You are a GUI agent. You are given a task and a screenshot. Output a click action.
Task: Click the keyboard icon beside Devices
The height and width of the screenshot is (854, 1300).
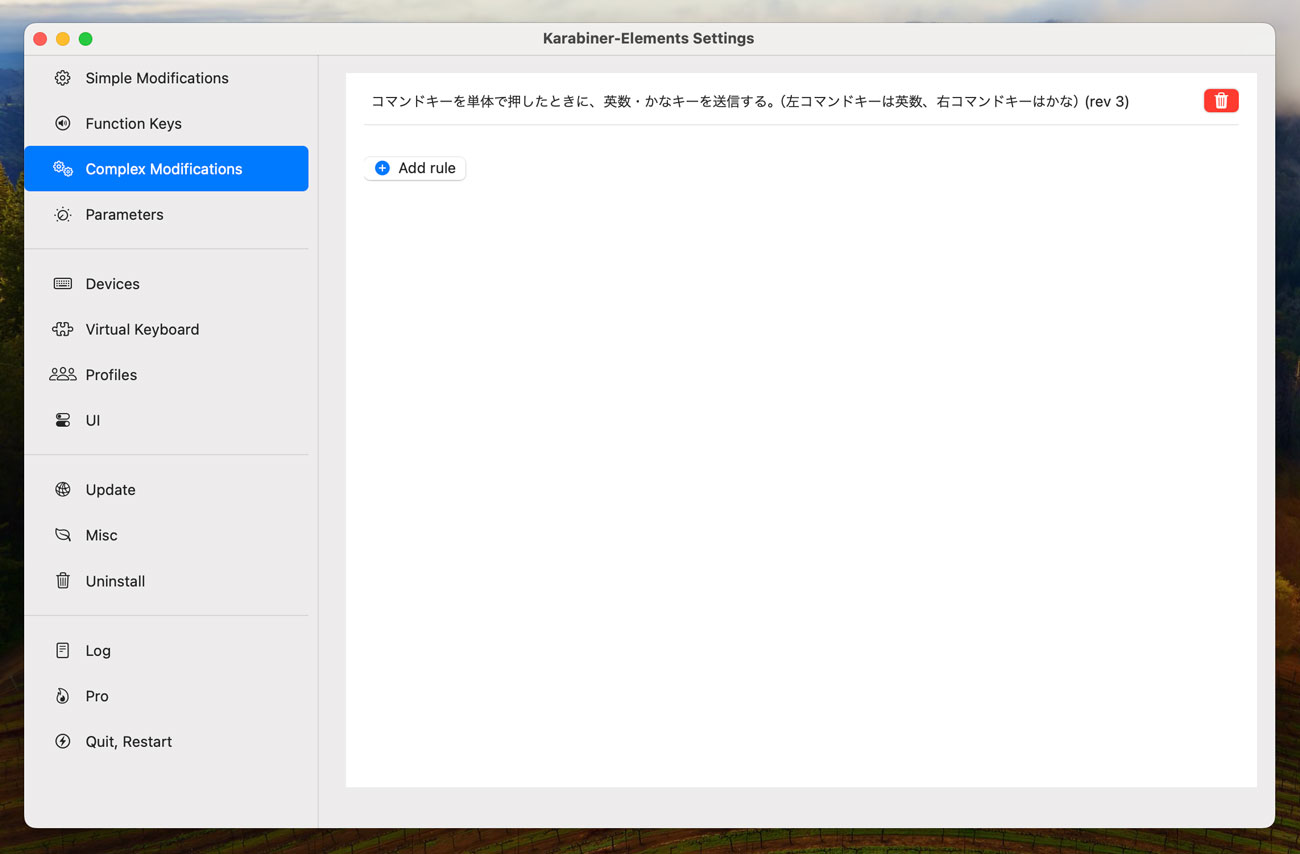click(63, 284)
